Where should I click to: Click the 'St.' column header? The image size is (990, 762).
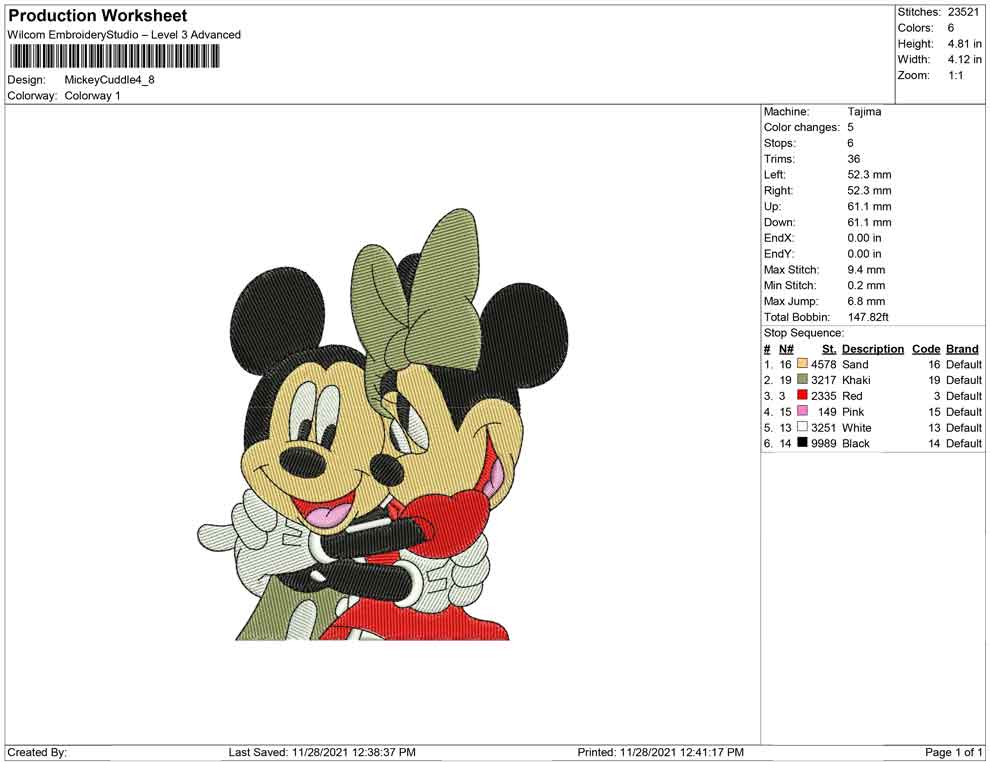click(828, 349)
